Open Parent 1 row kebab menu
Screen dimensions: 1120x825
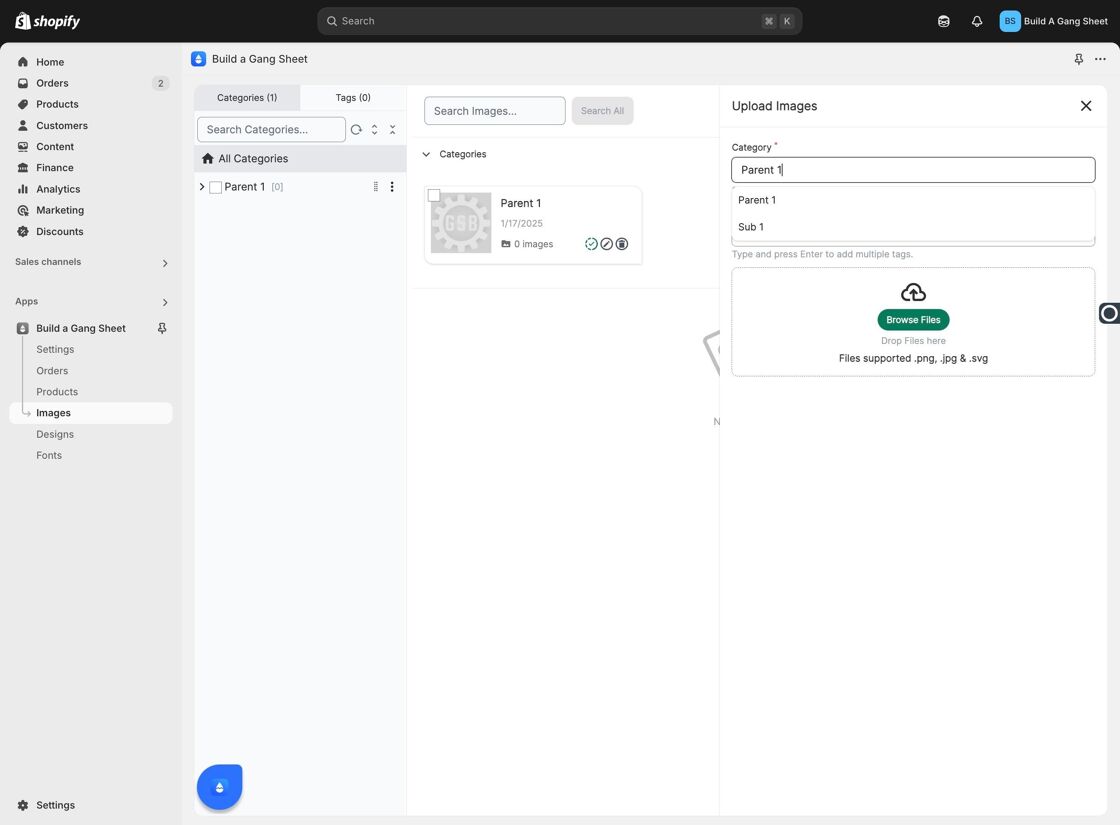click(391, 186)
